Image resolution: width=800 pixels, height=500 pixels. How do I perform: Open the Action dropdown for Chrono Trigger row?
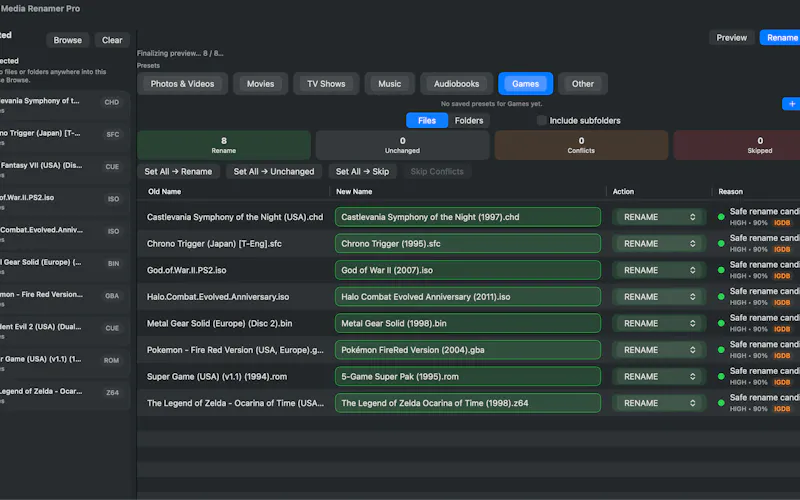[x=658, y=243]
